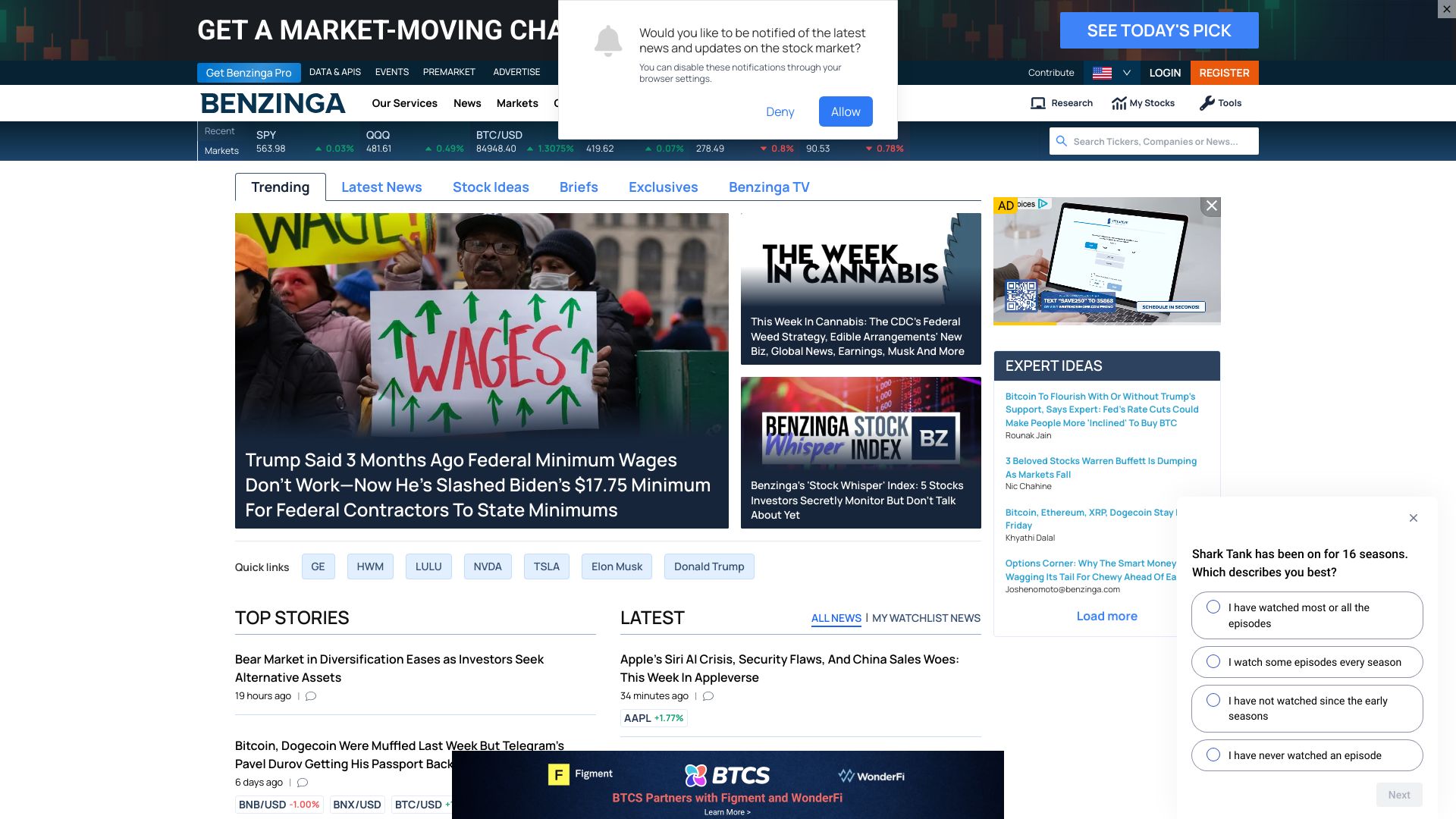Click the Tools wrench icon

(1207, 103)
